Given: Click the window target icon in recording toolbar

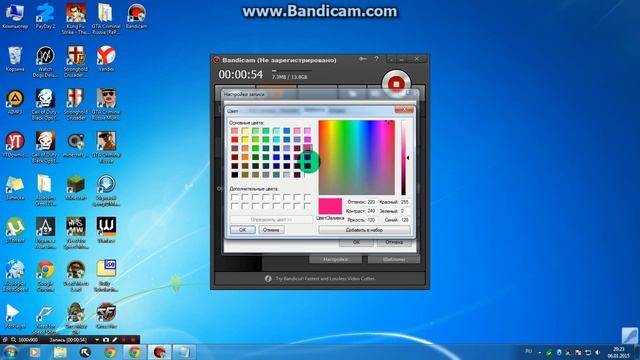Looking at the screenshot, I should [x=5, y=340].
